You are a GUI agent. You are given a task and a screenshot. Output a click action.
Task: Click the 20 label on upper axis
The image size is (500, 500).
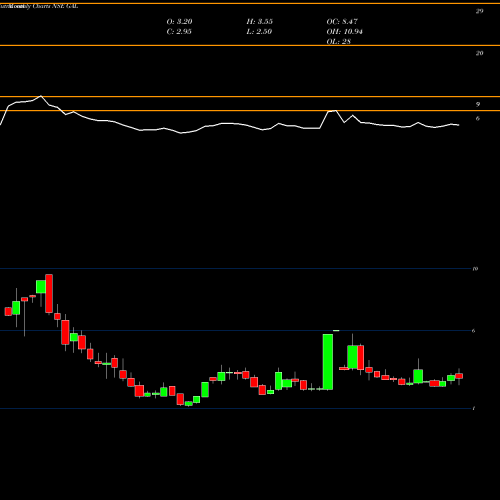479,53
